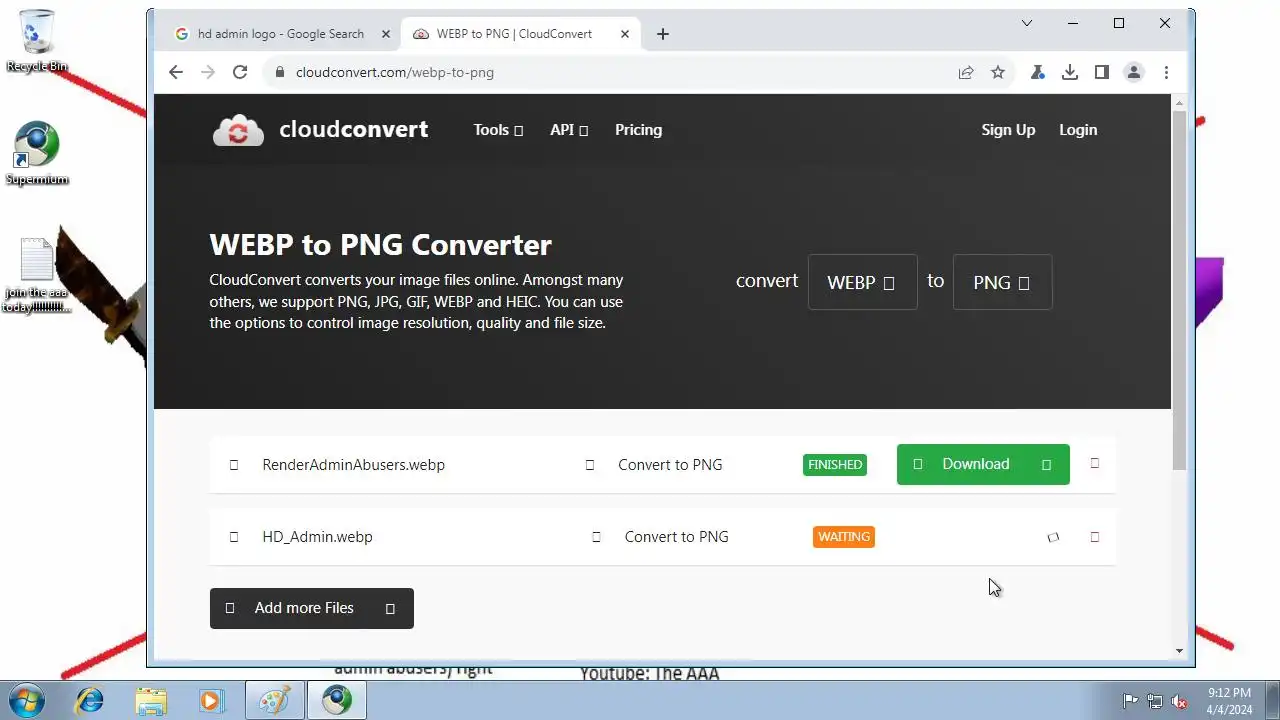Screen dimensions: 1280x720
Task: Open the API dropdown menu
Action: [569, 130]
